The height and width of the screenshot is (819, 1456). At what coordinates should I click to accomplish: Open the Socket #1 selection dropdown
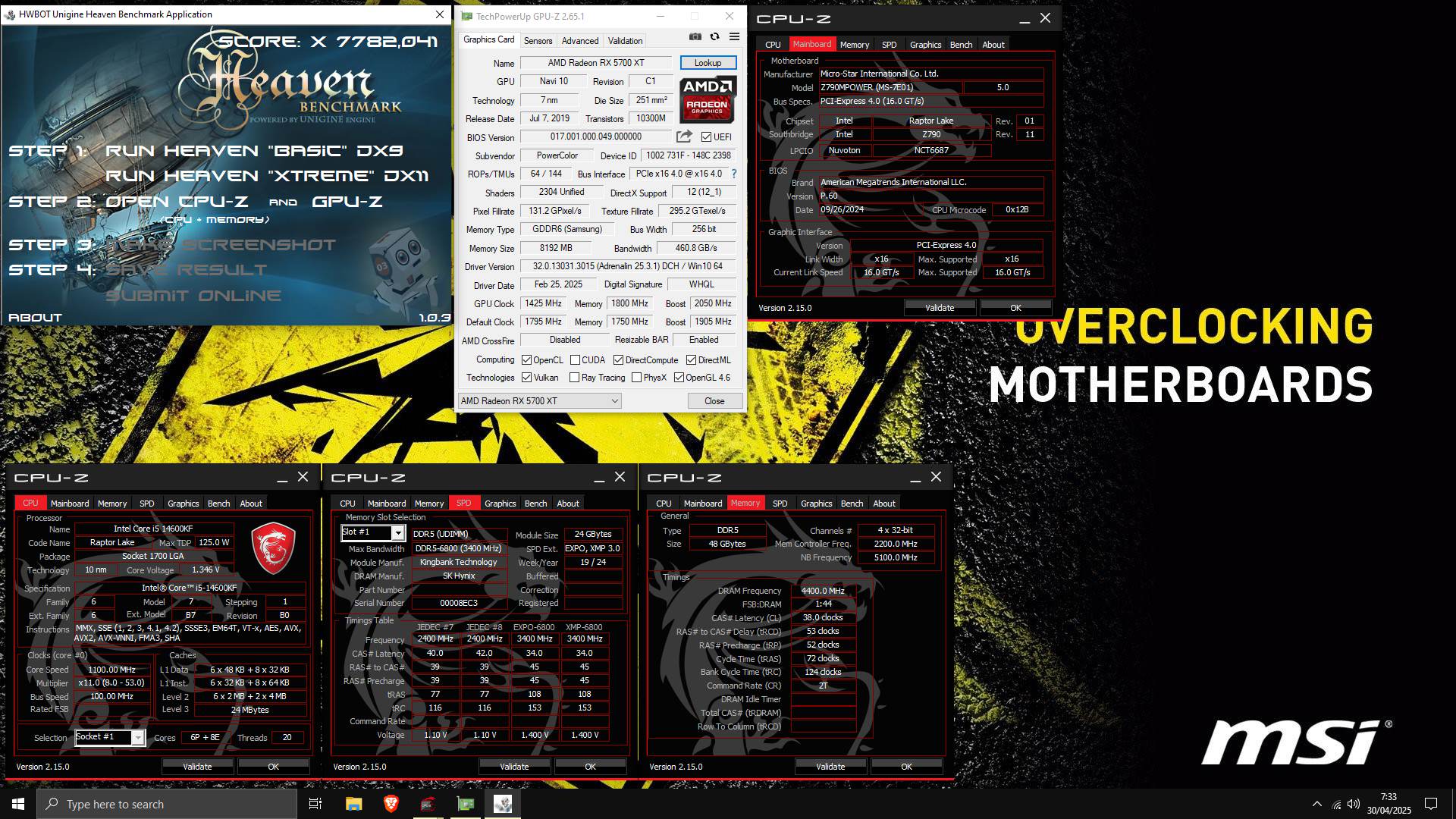(109, 737)
